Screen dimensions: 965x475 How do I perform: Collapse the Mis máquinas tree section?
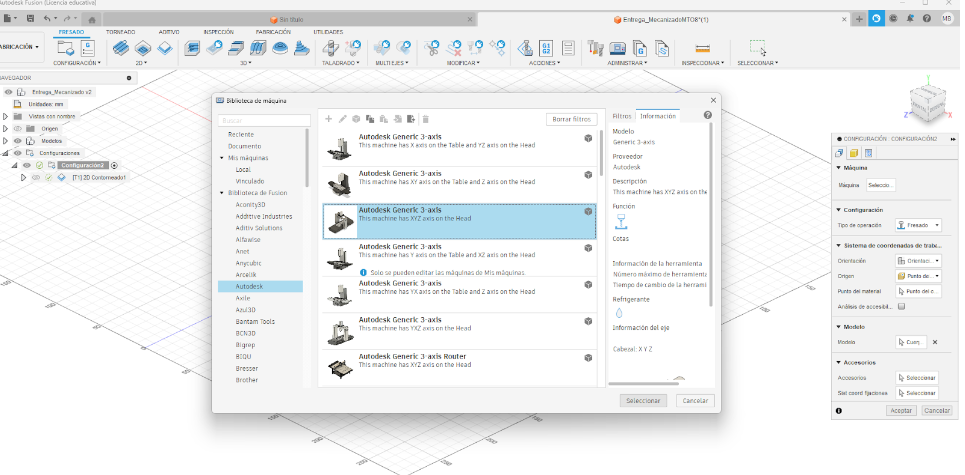point(223,158)
